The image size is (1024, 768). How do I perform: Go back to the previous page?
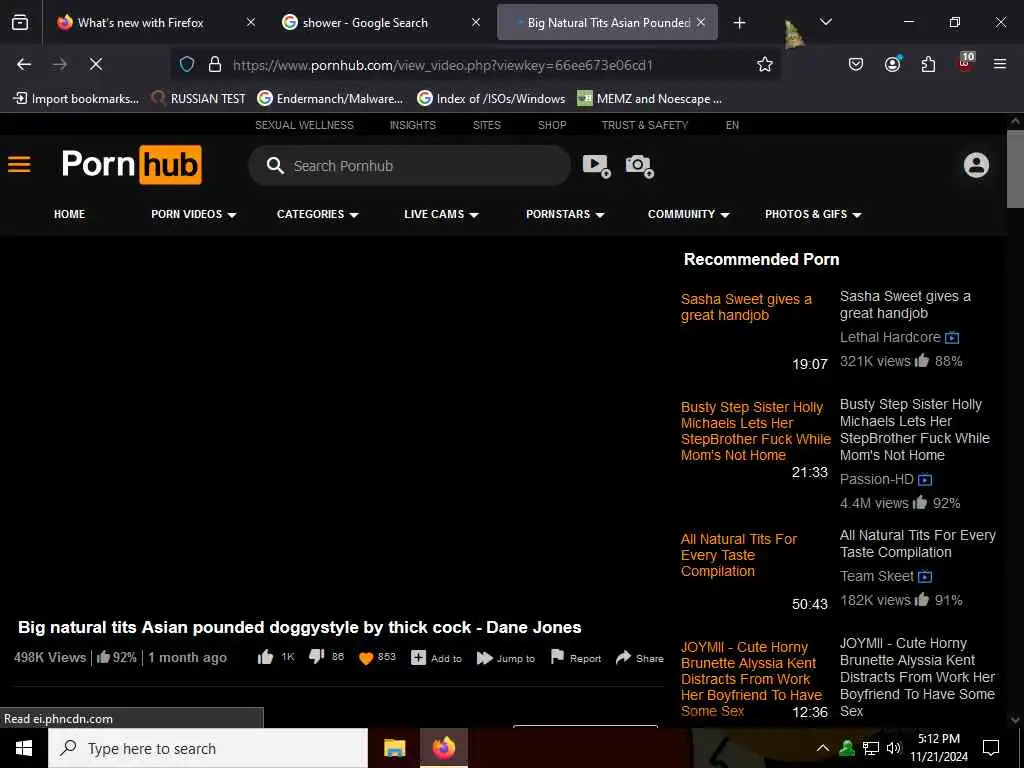(24, 64)
